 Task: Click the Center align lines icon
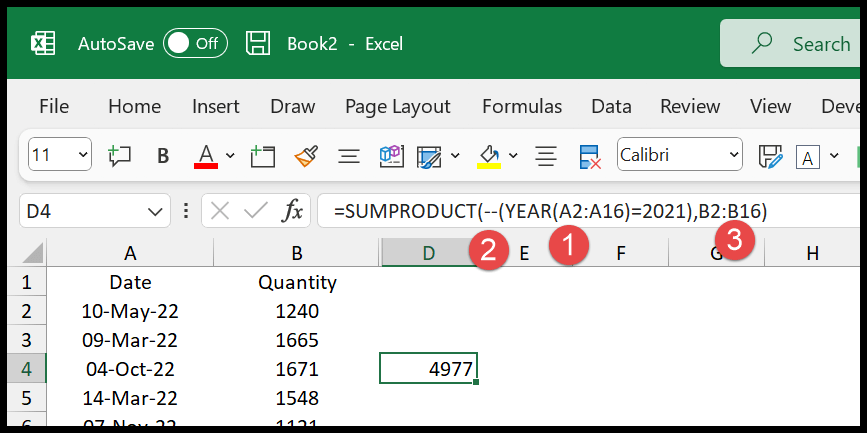(349, 156)
